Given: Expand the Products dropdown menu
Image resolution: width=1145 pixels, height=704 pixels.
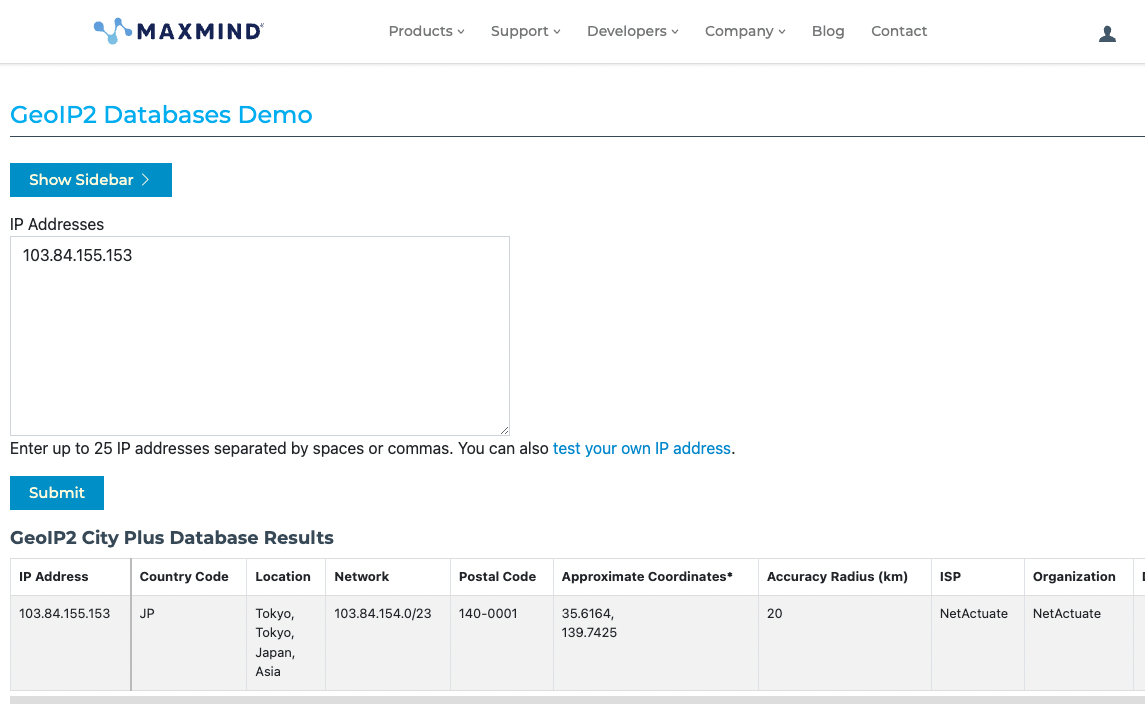Looking at the screenshot, I should [426, 31].
